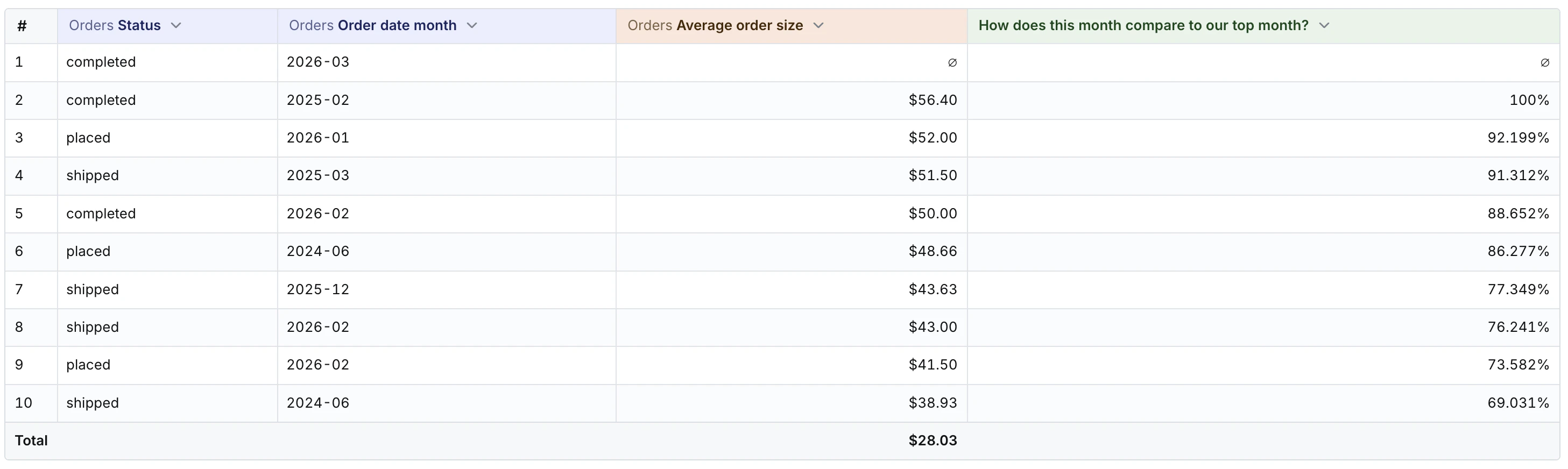Screen dimensions: 1568x469
Task: Select the 'placed' status cell in row 3
Action: tap(167, 138)
